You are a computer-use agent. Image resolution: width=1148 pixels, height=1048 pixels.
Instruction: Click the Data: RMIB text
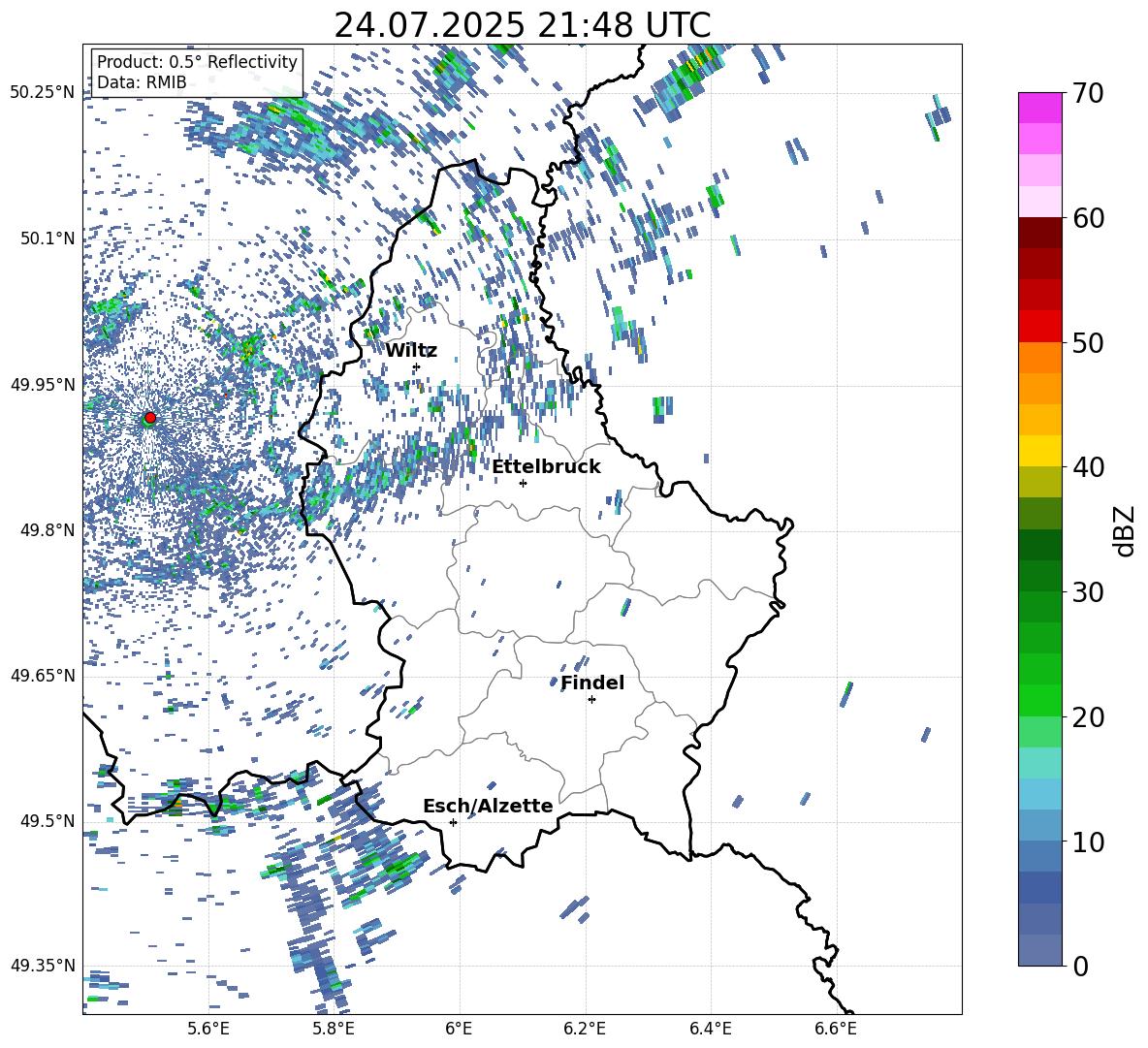(142, 82)
